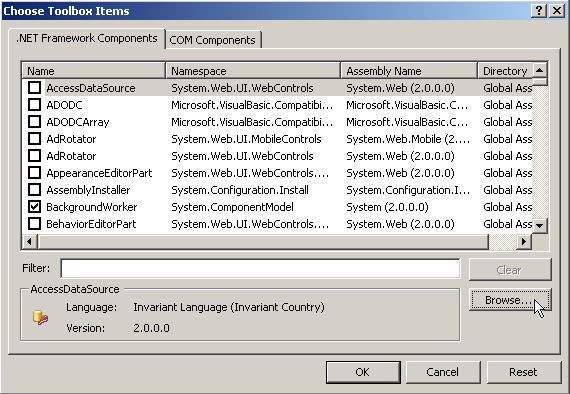The height and width of the screenshot is (394, 570).
Task: Click the list's vertical scroll up arrow
Action: pyautogui.click(x=540, y=70)
